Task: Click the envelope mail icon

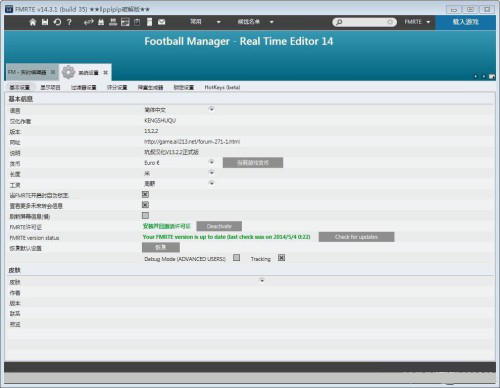Action: (x=161, y=22)
